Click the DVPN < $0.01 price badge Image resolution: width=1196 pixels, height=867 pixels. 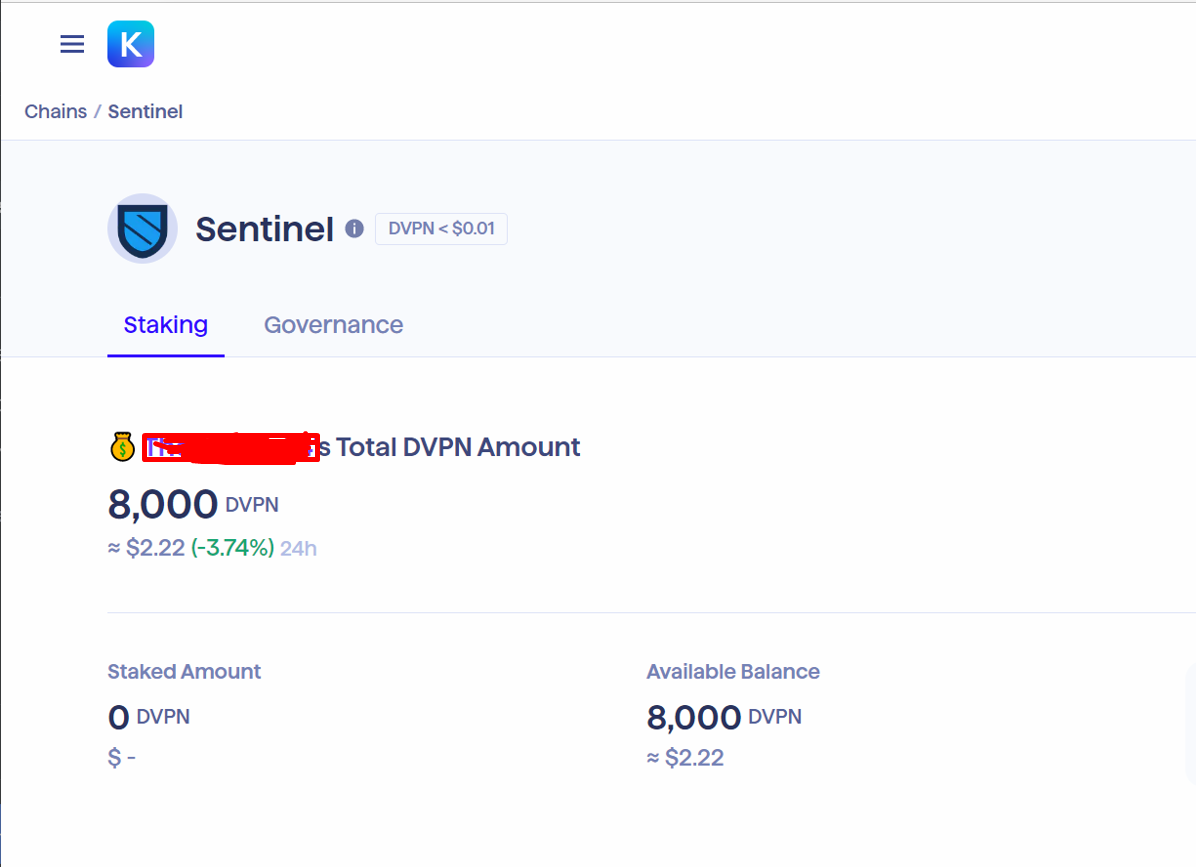(441, 228)
